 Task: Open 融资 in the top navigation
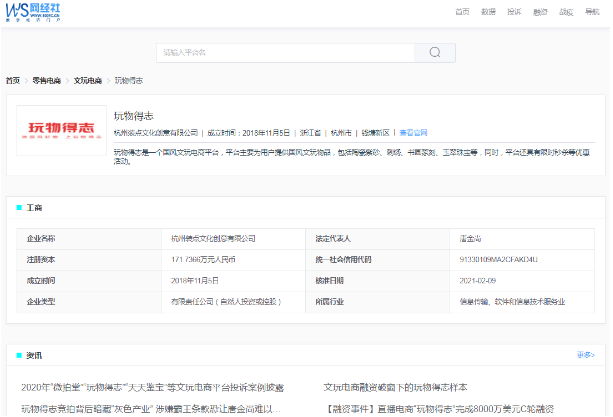pyautogui.click(x=540, y=12)
